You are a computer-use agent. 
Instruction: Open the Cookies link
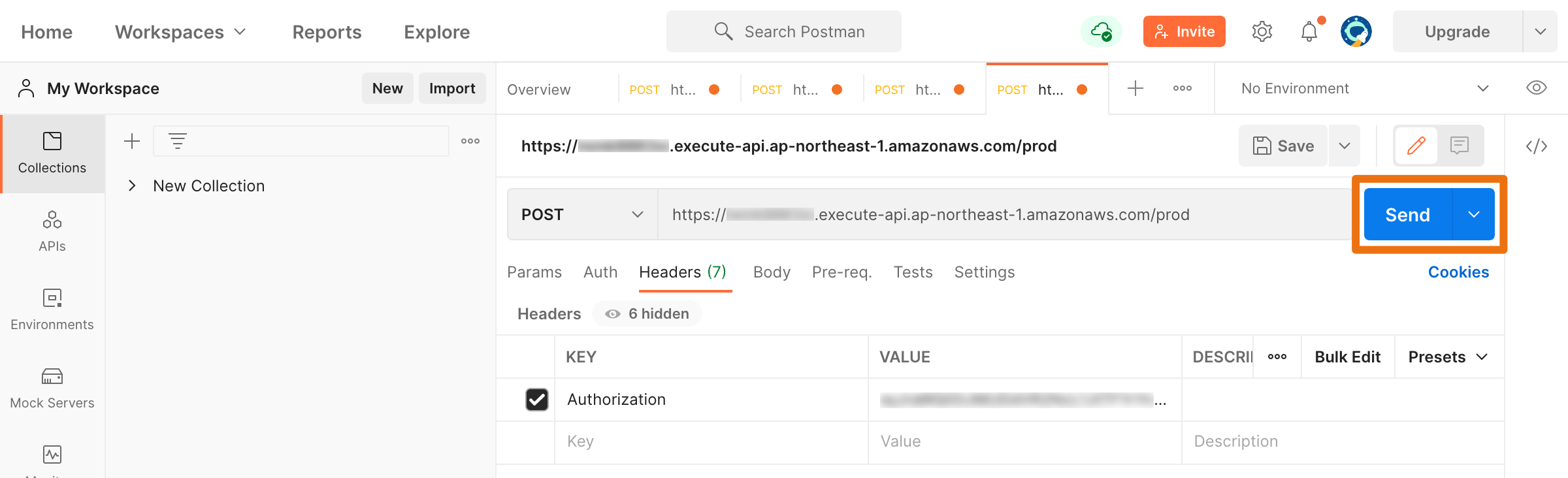click(1458, 272)
